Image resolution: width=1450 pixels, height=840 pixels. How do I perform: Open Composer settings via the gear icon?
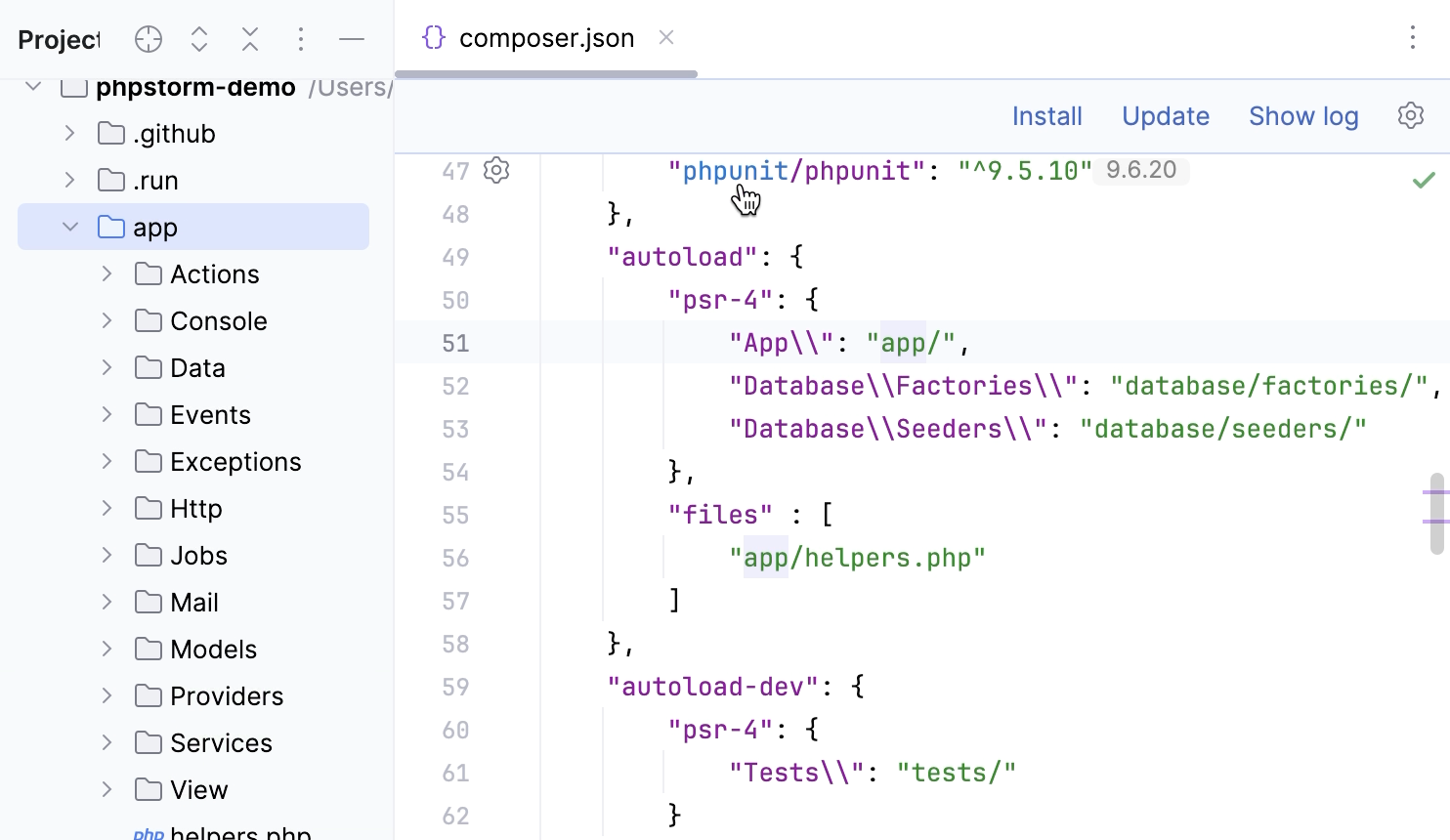coord(1410,115)
